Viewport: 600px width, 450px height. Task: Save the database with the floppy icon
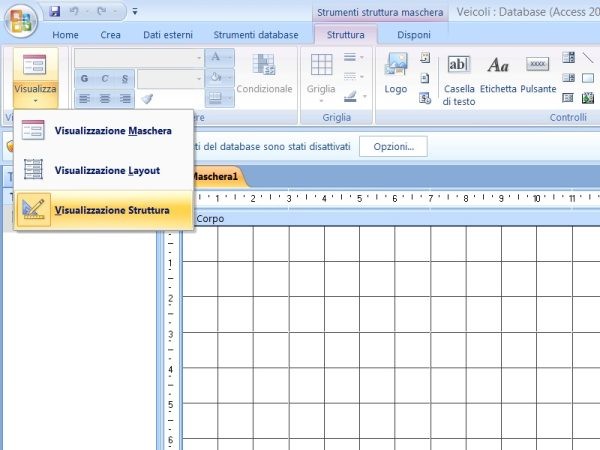[x=55, y=12]
